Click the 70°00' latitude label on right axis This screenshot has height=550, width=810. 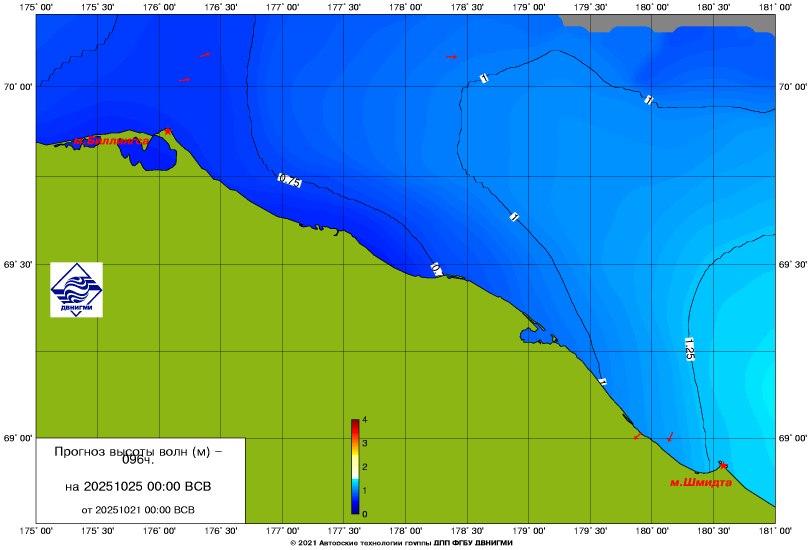792,87
